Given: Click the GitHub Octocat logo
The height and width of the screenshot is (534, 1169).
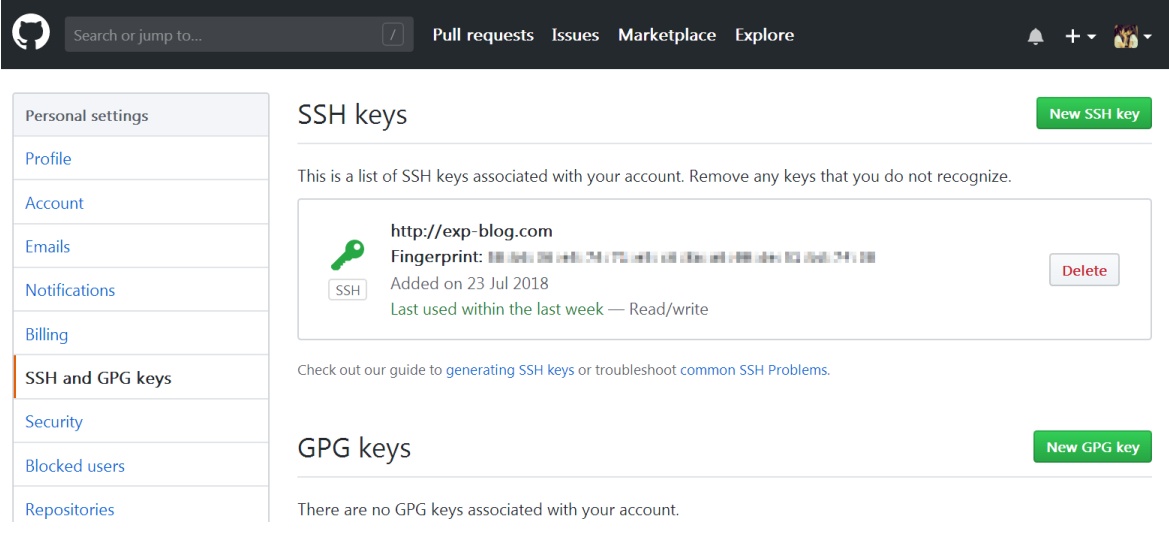Looking at the screenshot, I should (x=31, y=34).
